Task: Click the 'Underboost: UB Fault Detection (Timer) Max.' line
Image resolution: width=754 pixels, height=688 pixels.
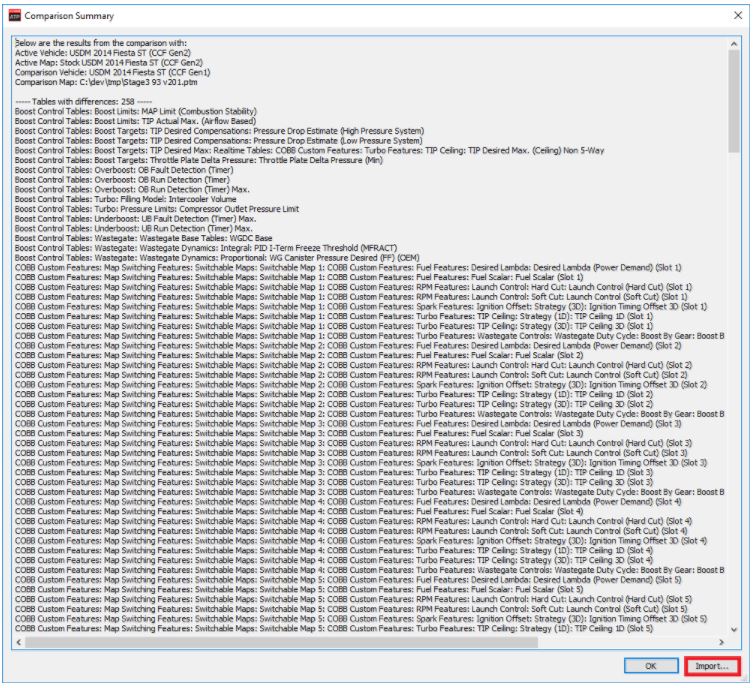Action: pos(135,219)
